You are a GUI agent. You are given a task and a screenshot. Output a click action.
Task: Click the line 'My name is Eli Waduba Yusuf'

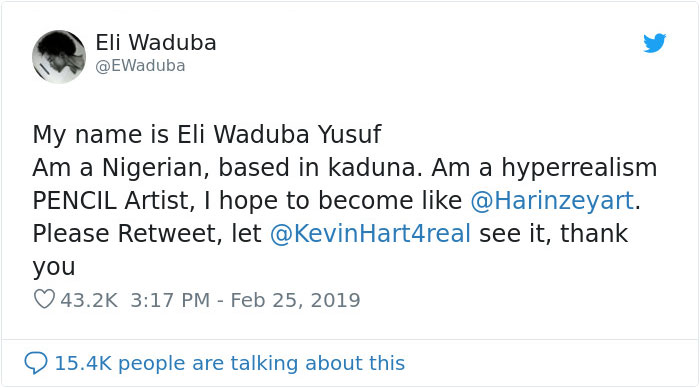[x=207, y=135]
